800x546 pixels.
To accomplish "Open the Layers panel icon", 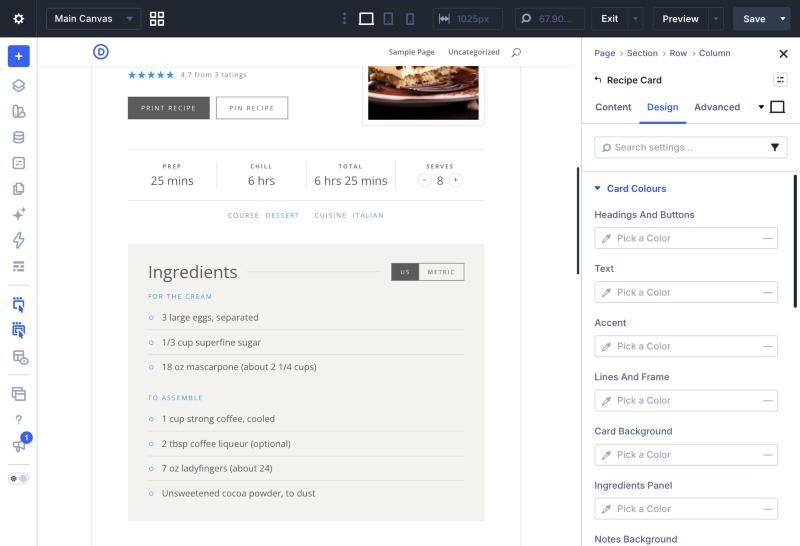I will 18,85.
